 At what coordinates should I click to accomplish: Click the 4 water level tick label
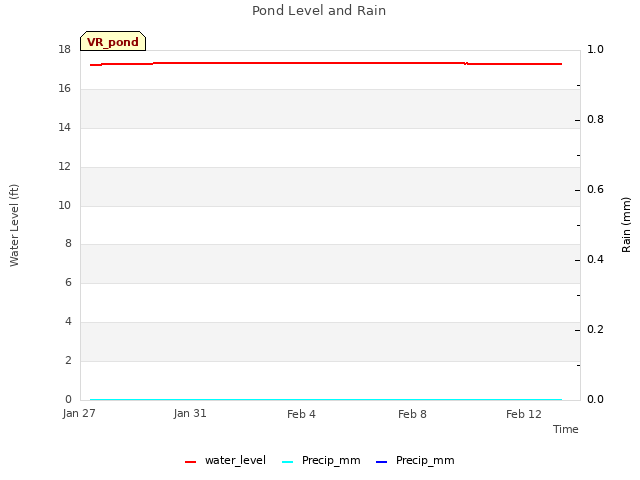[x=68, y=321]
